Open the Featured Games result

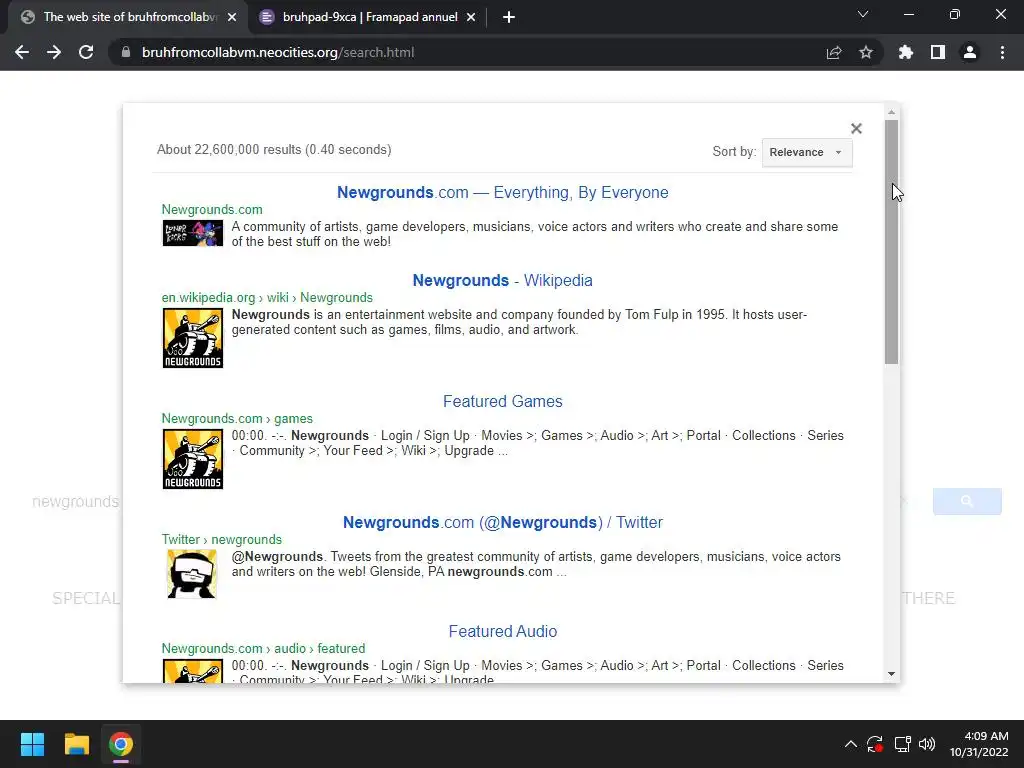[502, 402]
